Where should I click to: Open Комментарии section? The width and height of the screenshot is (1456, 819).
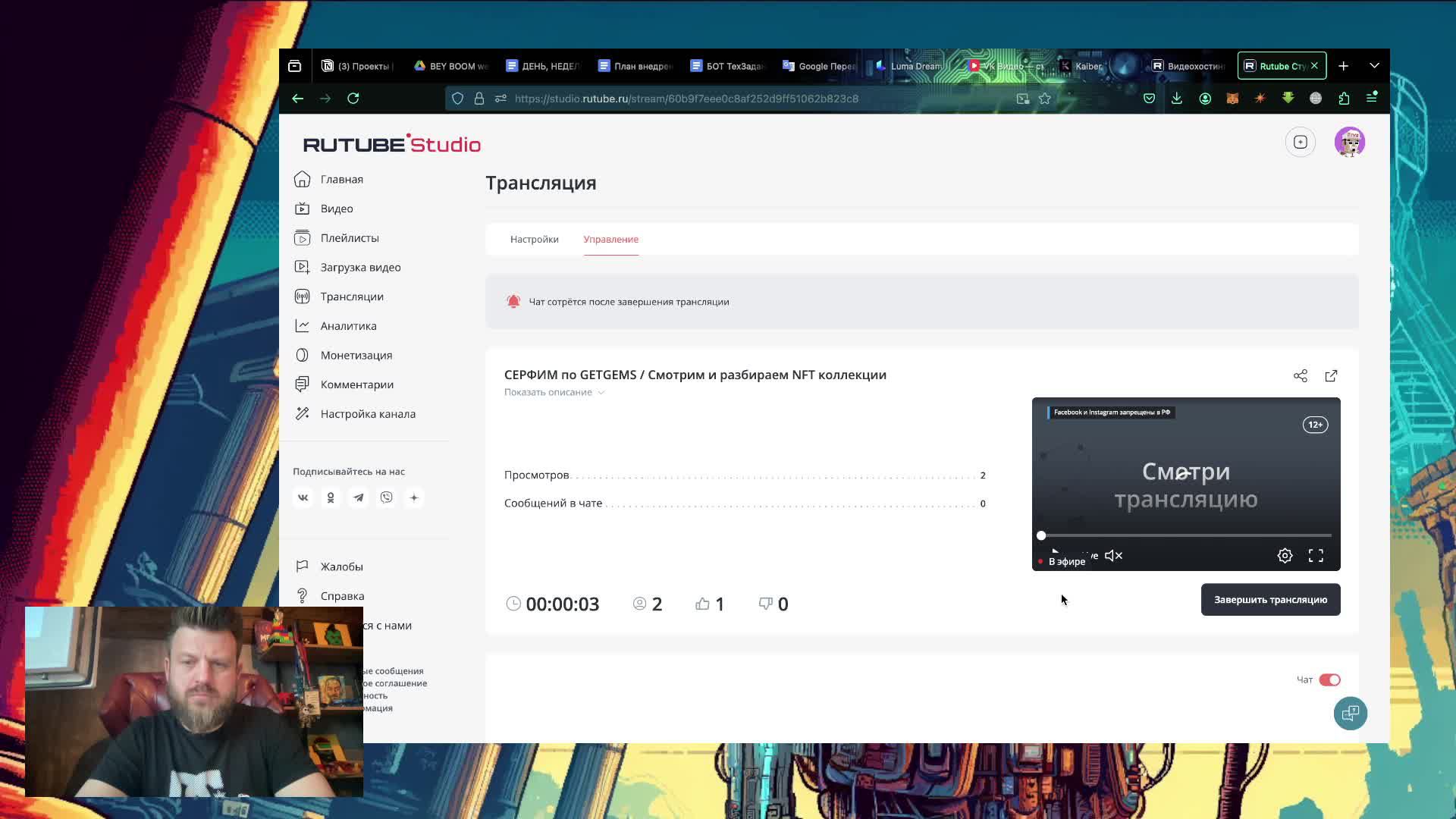coord(344,384)
